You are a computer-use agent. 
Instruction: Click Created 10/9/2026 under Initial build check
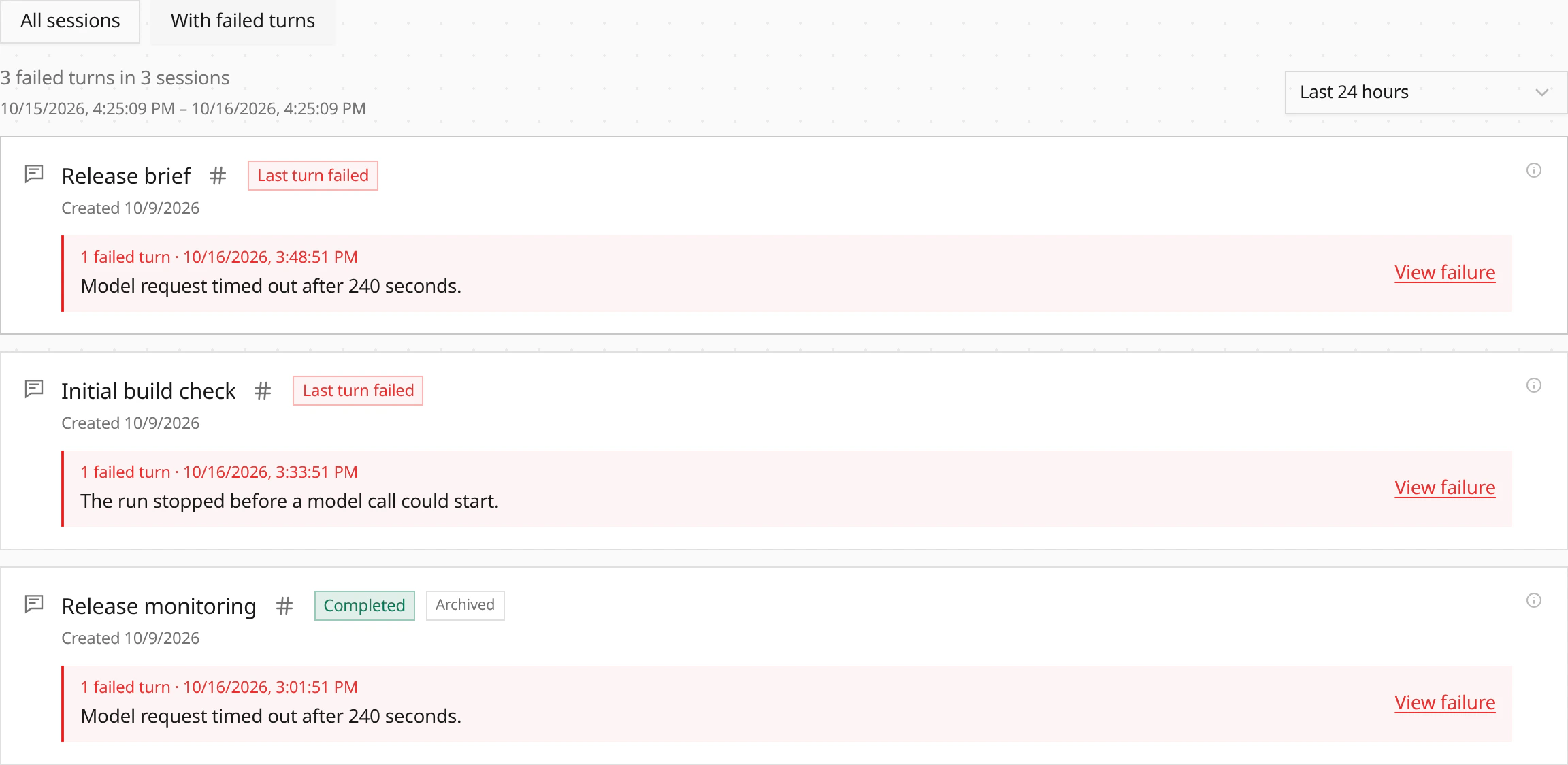click(131, 423)
